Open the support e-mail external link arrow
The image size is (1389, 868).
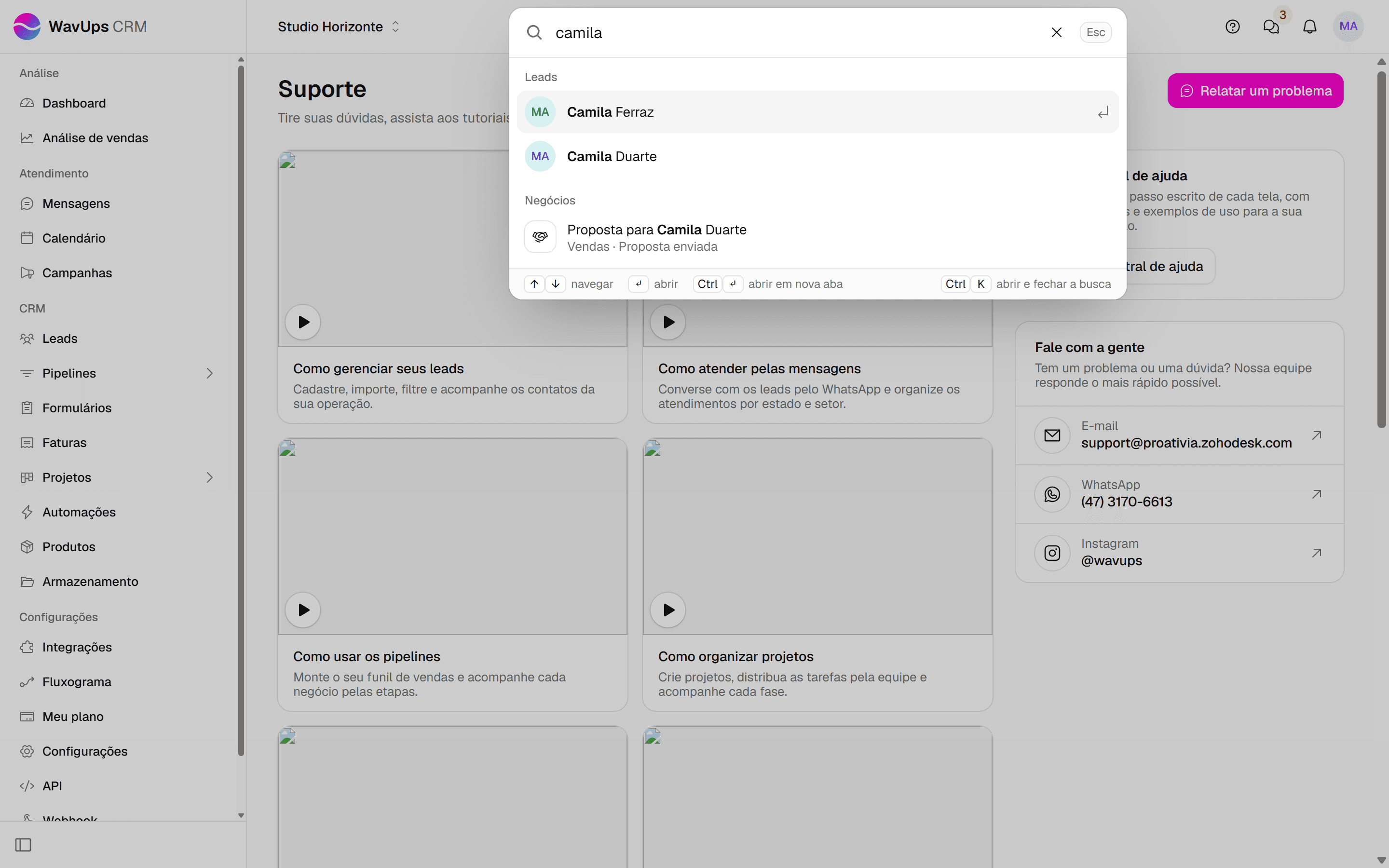[x=1317, y=435]
